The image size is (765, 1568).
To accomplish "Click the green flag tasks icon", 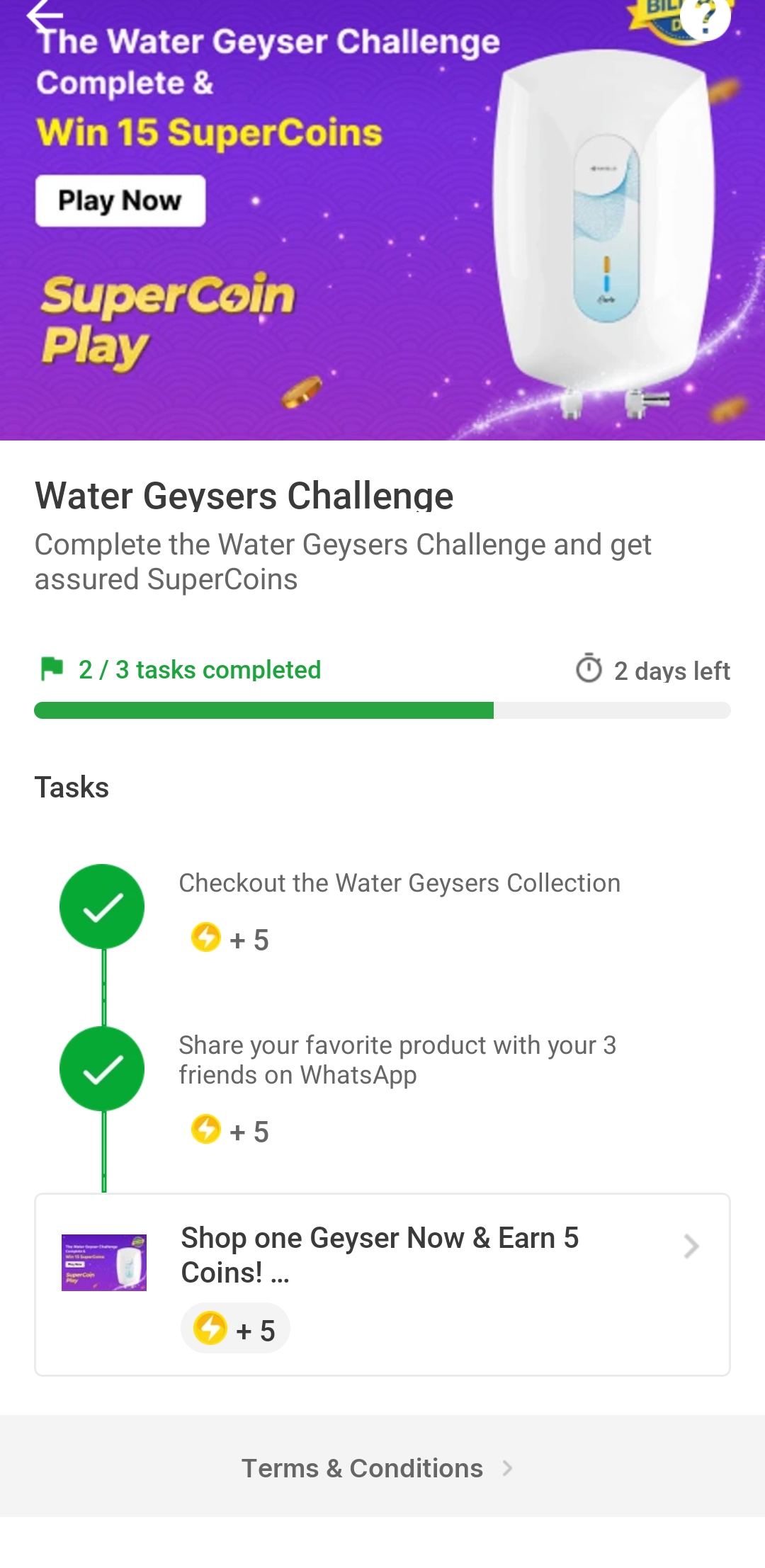I will pyautogui.click(x=52, y=669).
